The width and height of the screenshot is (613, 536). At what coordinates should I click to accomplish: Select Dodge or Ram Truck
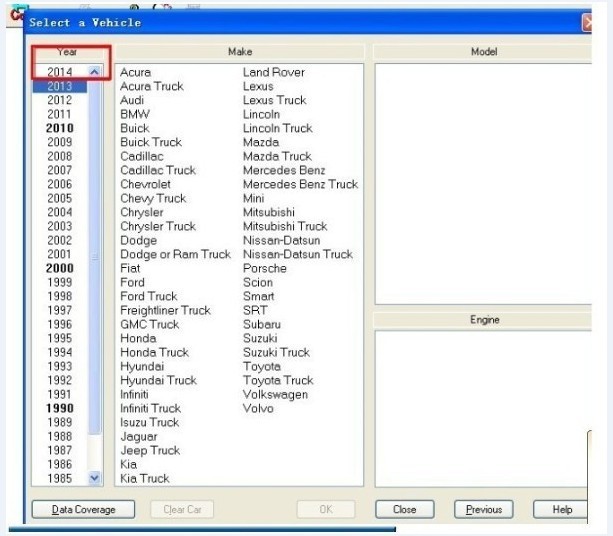point(176,255)
